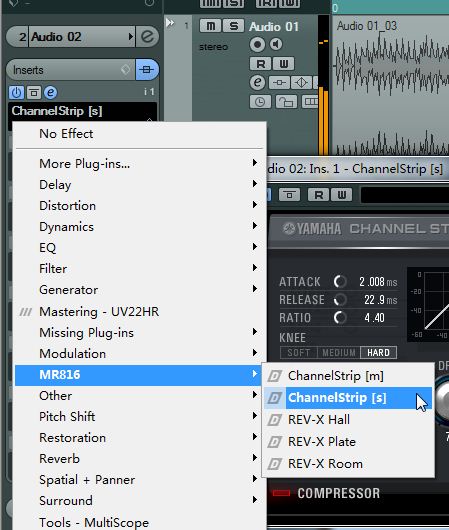Image resolution: width=449 pixels, height=530 pixels.
Task: Open Modulation submenu
Action: point(139,354)
